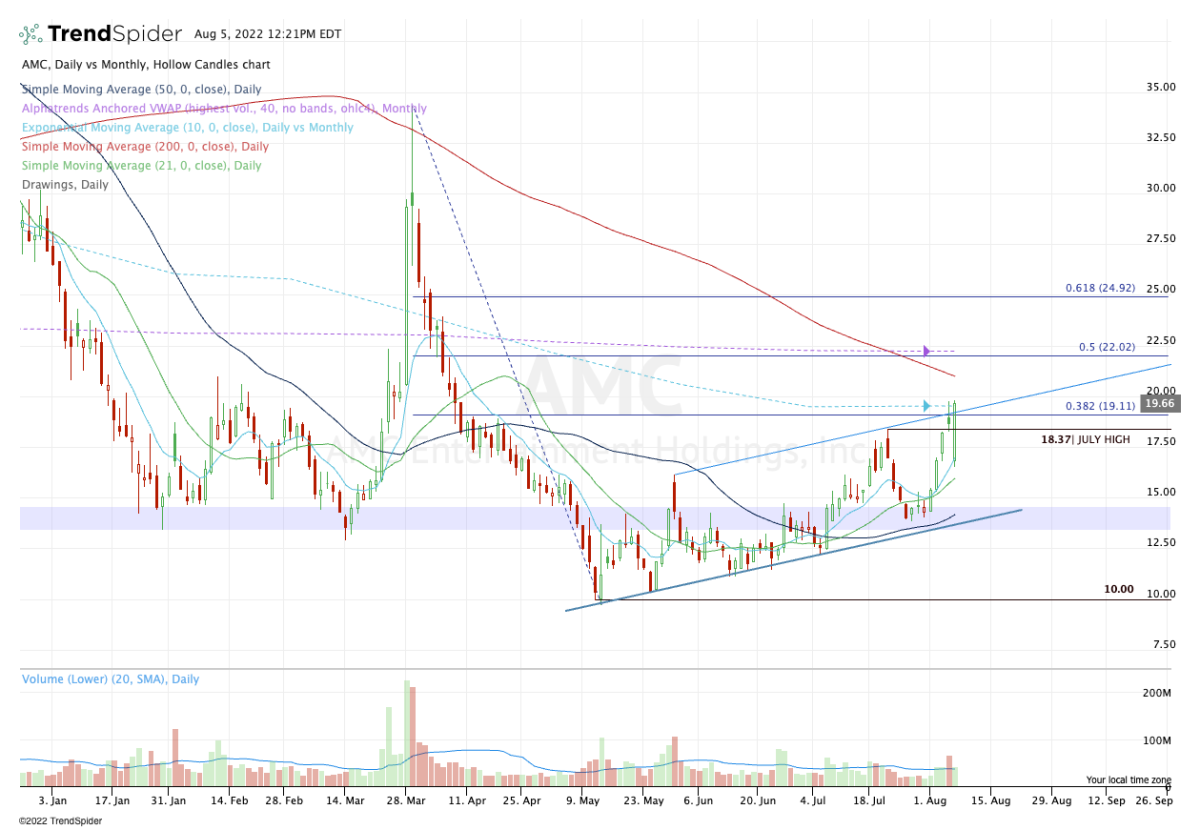Open the Alphatrends Anchored VWAP legend entry
This screenshot has width=1200, height=830.
tap(223, 108)
